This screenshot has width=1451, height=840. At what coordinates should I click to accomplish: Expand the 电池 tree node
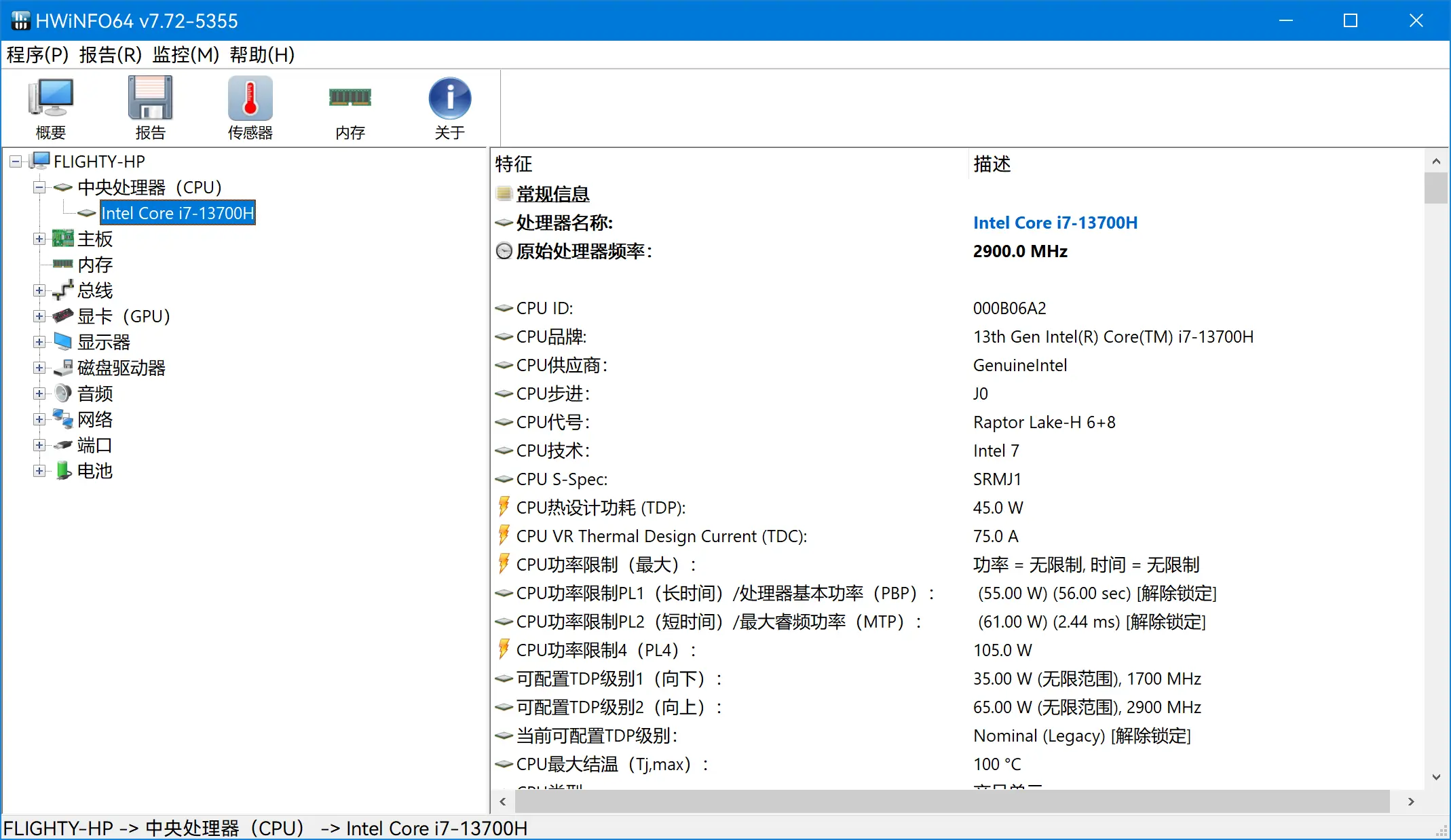coord(39,471)
